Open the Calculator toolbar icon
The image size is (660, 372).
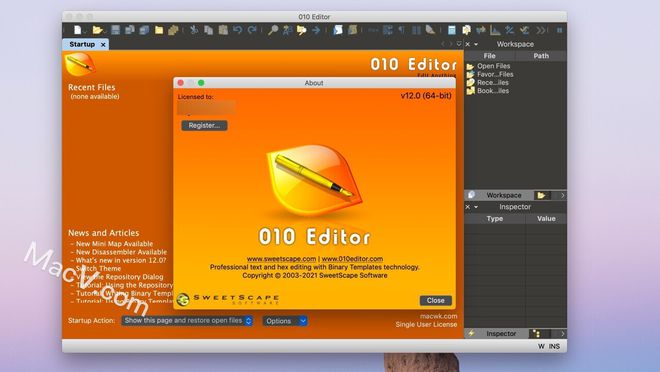[x=452, y=30]
